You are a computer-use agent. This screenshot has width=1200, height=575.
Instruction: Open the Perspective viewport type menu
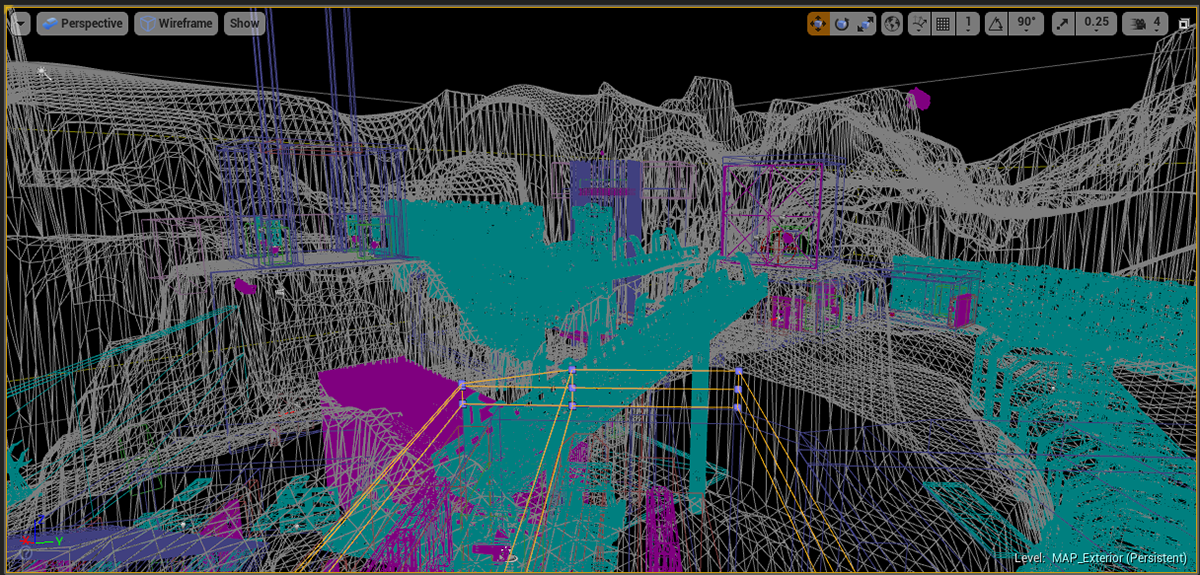(x=82, y=23)
